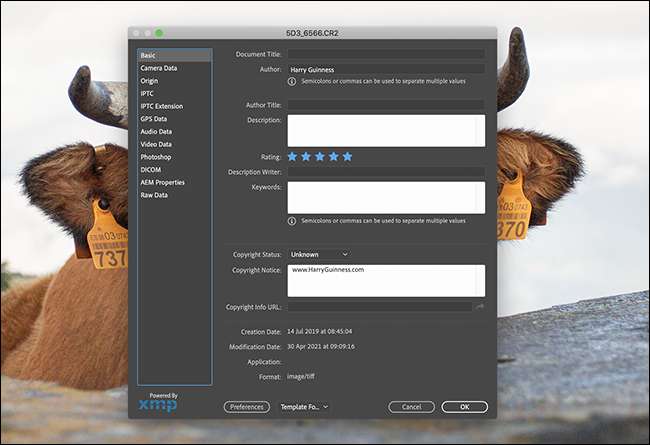Set rating to five stars

347,156
